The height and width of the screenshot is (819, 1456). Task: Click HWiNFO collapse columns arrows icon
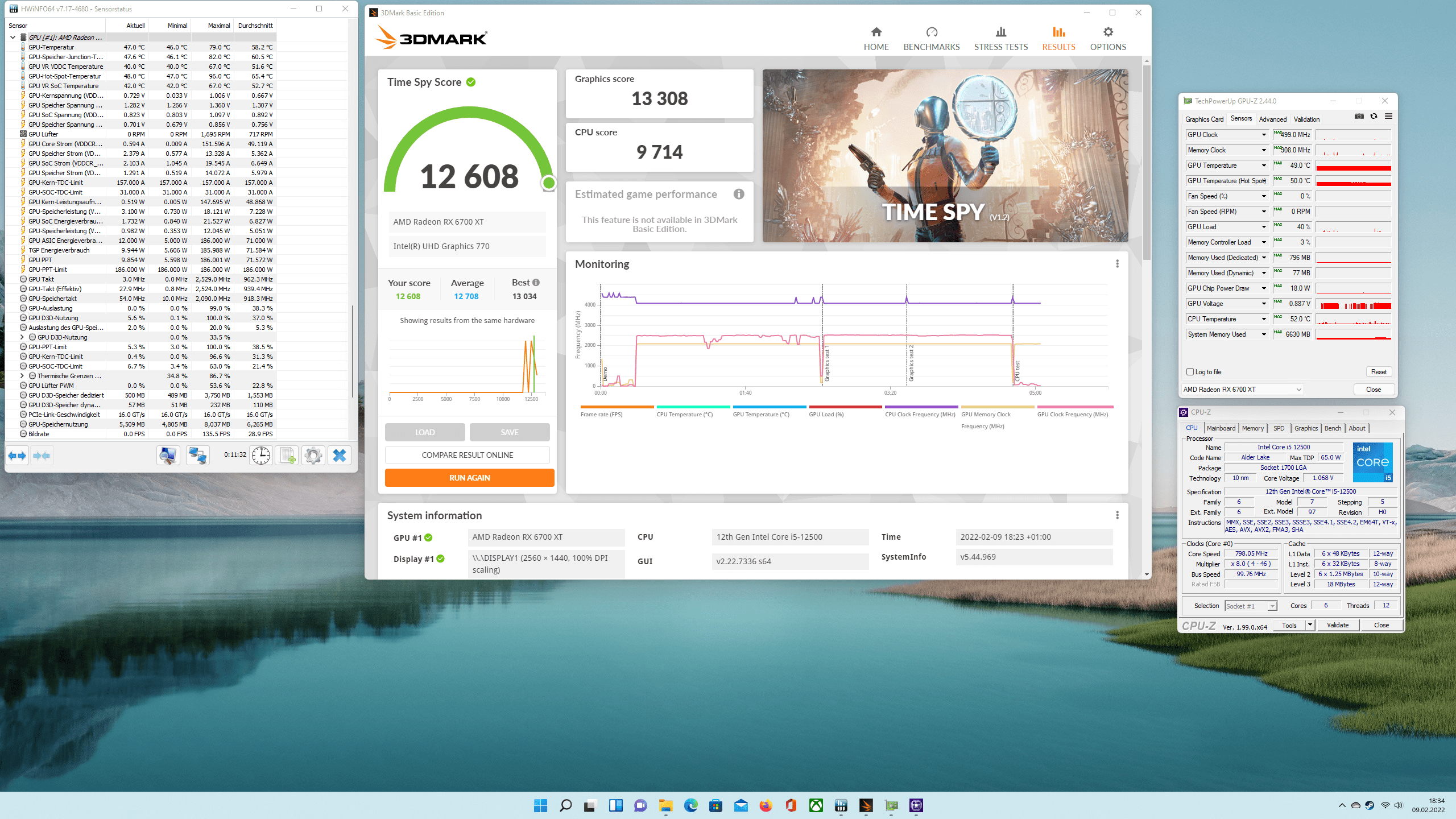(x=42, y=456)
